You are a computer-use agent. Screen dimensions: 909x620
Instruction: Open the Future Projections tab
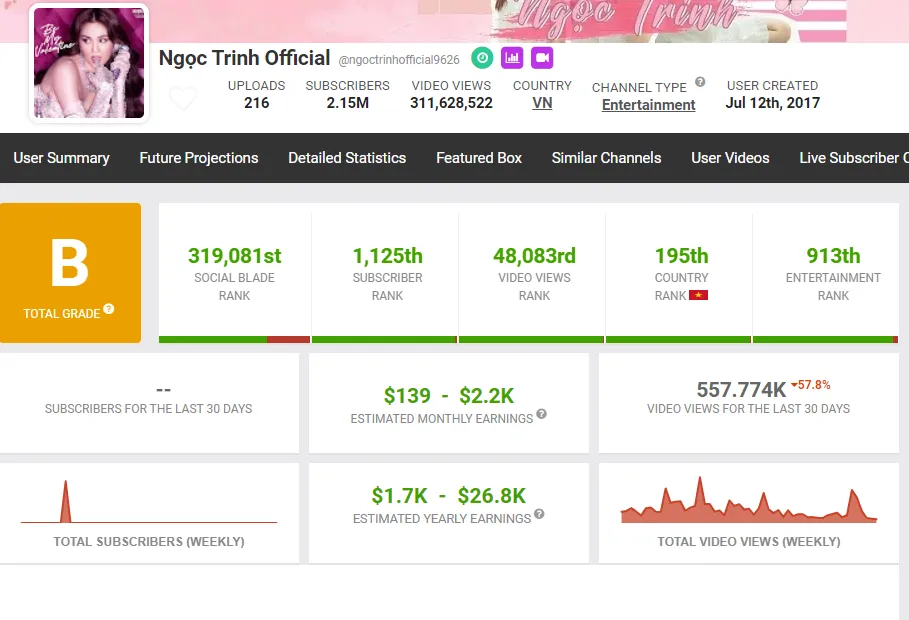[199, 158]
